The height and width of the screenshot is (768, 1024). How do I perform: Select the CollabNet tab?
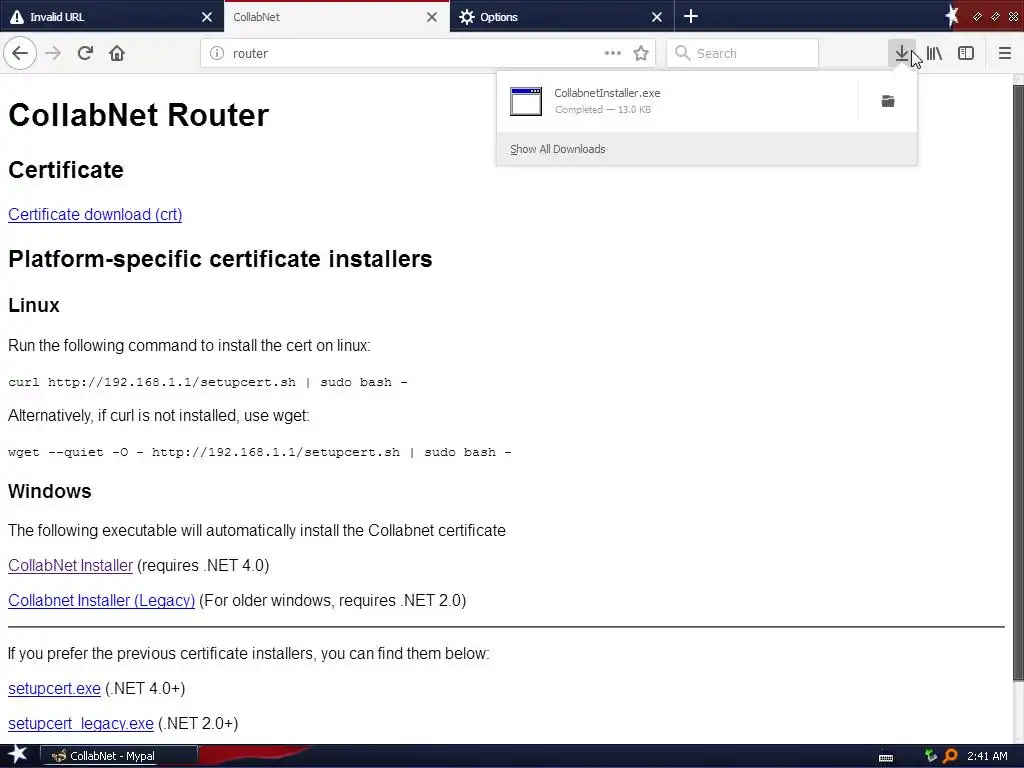[x=337, y=16]
